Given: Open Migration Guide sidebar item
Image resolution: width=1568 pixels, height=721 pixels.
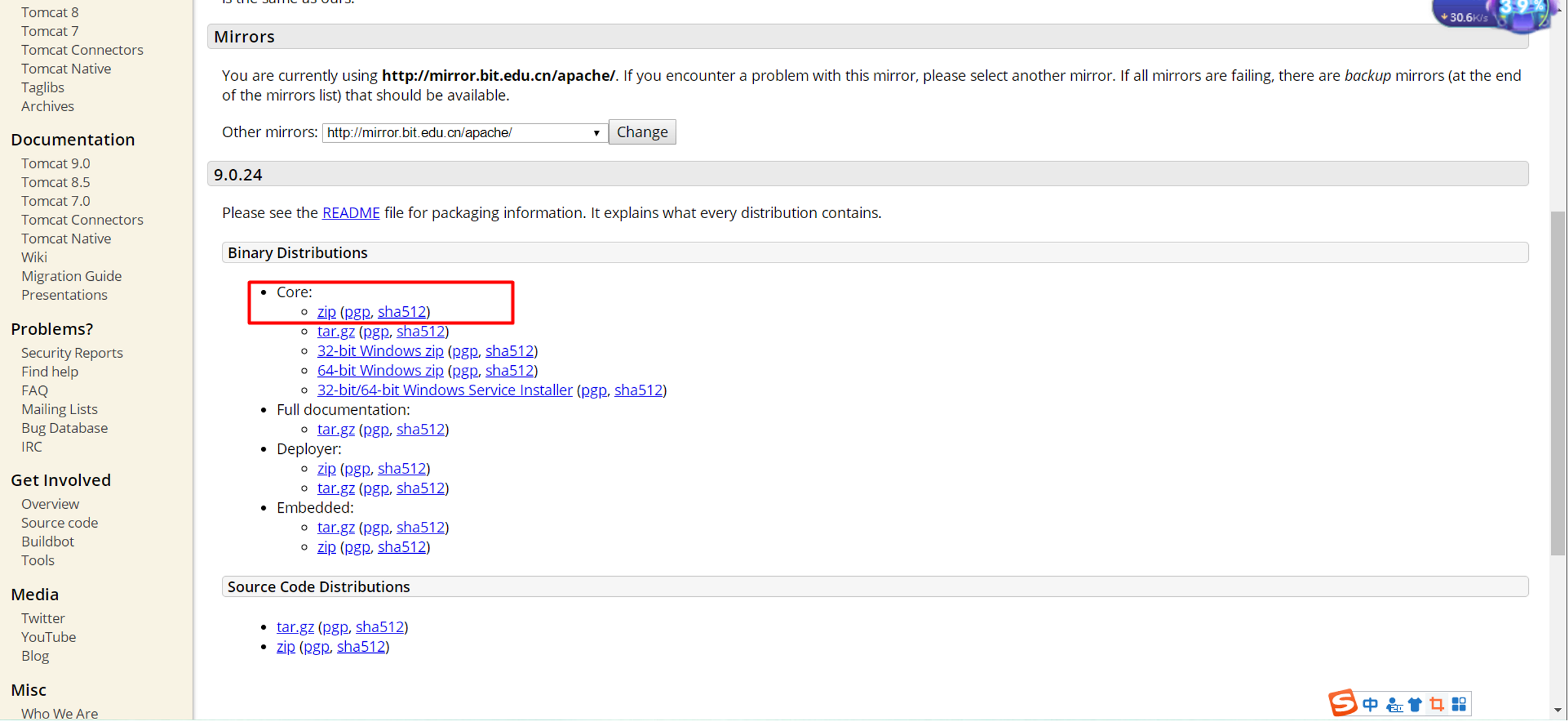Looking at the screenshot, I should point(71,276).
